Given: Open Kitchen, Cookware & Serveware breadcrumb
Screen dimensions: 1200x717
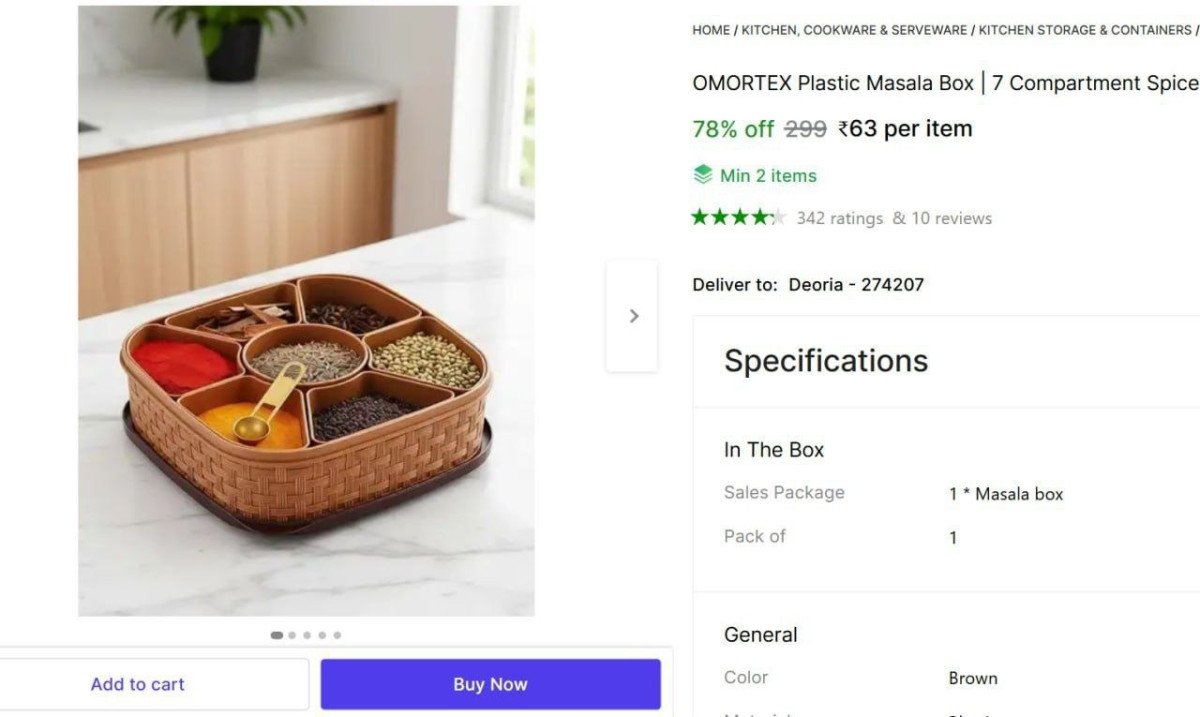Looking at the screenshot, I should click(x=854, y=30).
